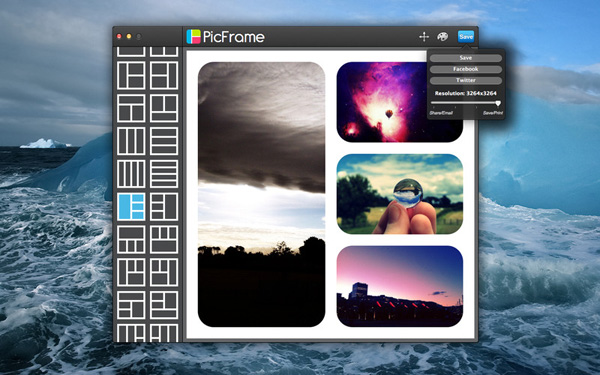Select the highlighted blue frame layout
This screenshot has height=375, width=600.
click(x=131, y=206)
